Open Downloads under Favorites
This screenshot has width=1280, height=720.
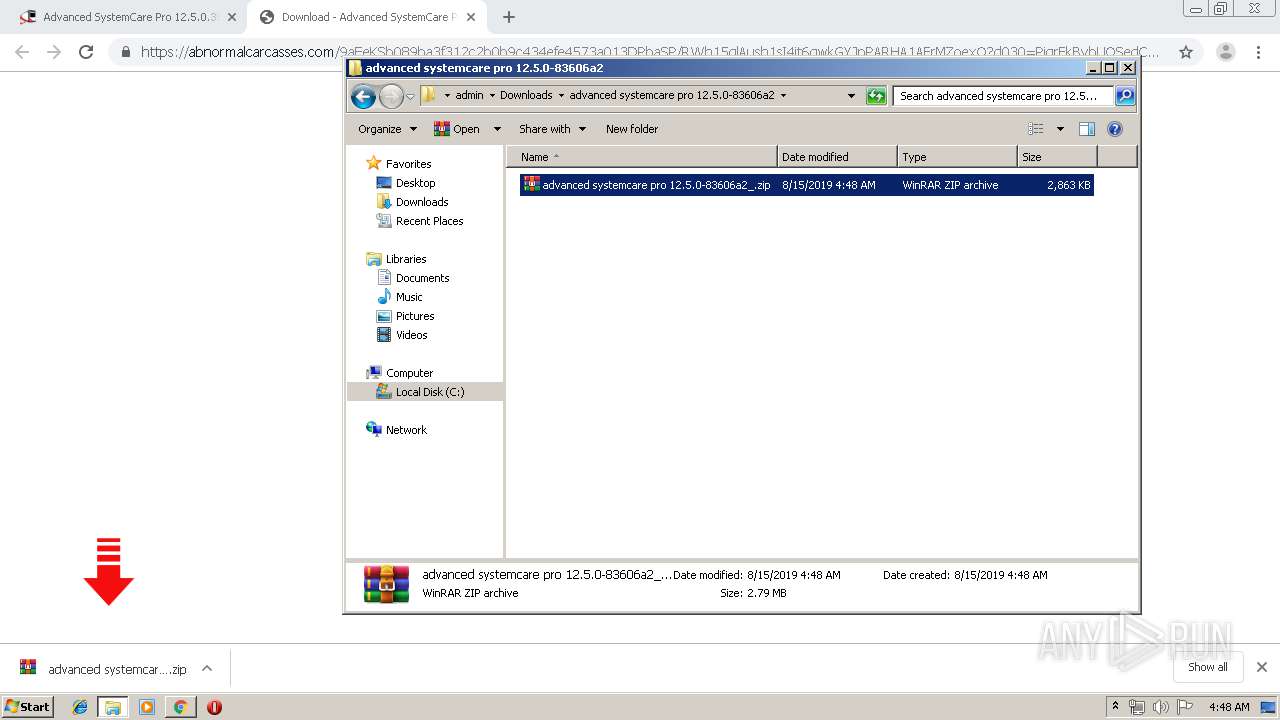click(422, 202)
